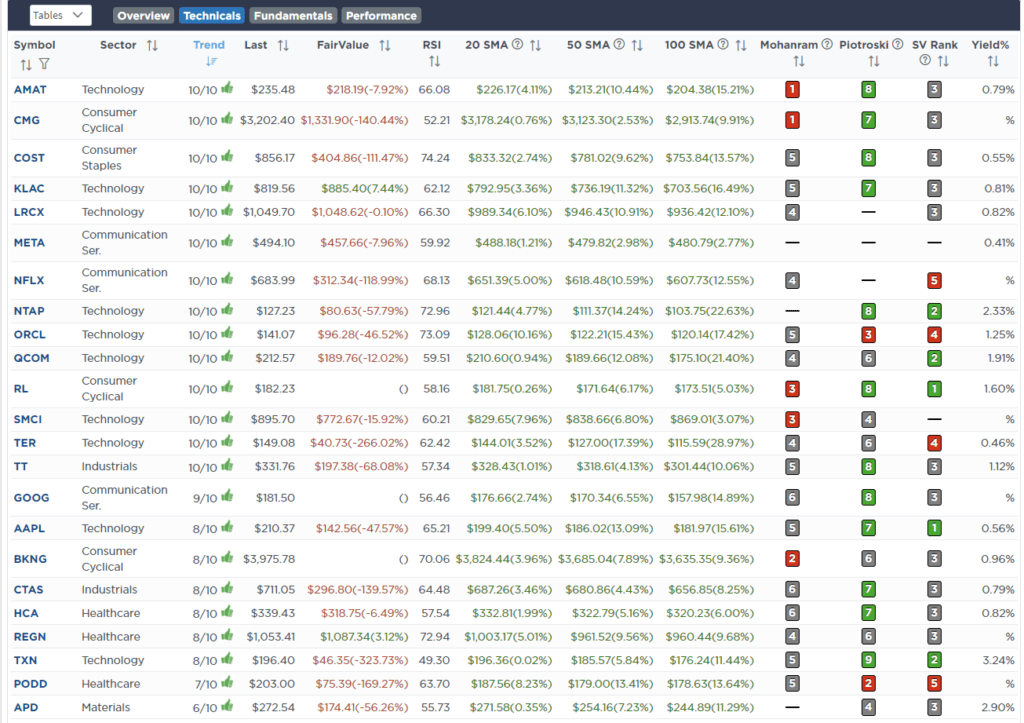The image size is (1024, 723).
Task: Sort the table by Last price
Action: pyautogui.click(x=281, y=44)
